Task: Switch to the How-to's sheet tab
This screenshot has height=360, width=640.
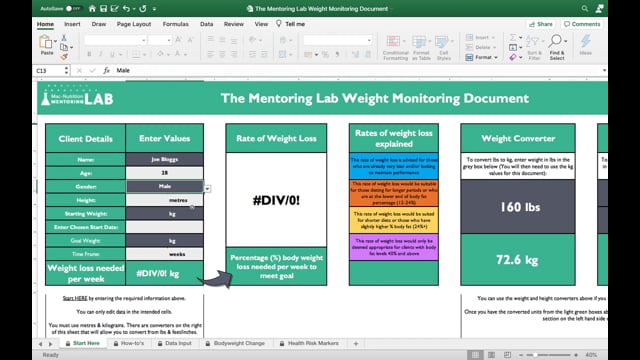Action: tap(129, 343)
